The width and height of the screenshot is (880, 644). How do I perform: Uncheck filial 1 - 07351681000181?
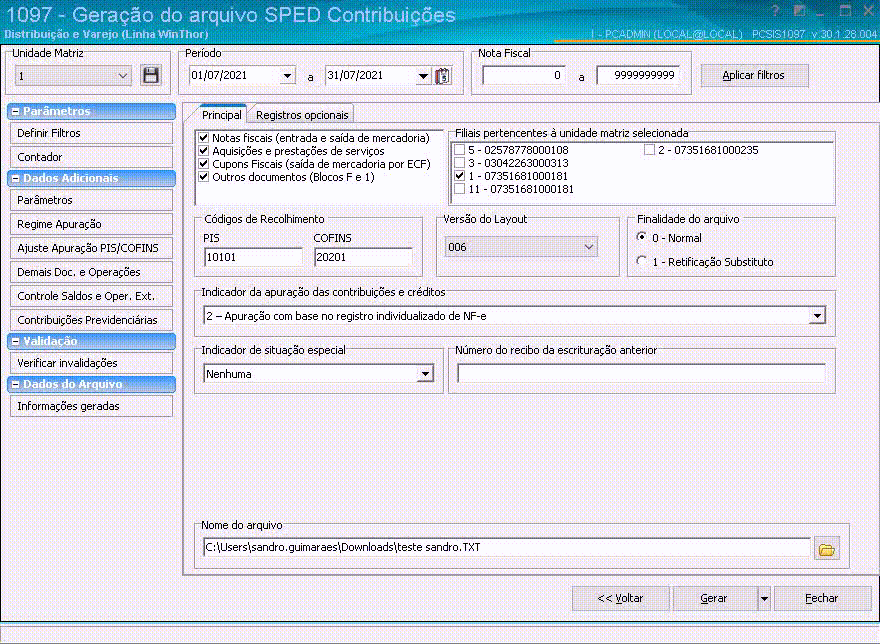[x=460, y=176]
